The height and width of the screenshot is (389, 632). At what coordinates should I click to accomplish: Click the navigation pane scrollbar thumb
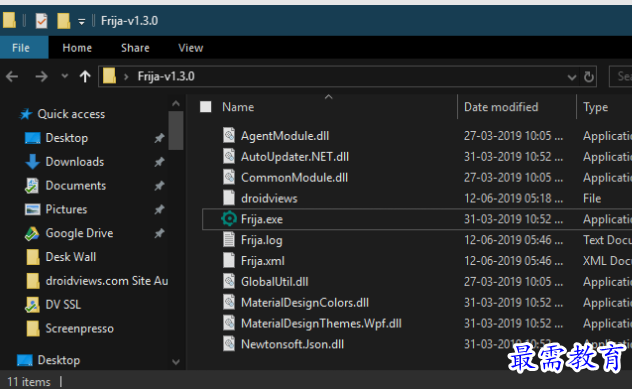pyautogui.click(x=176, y=131)
